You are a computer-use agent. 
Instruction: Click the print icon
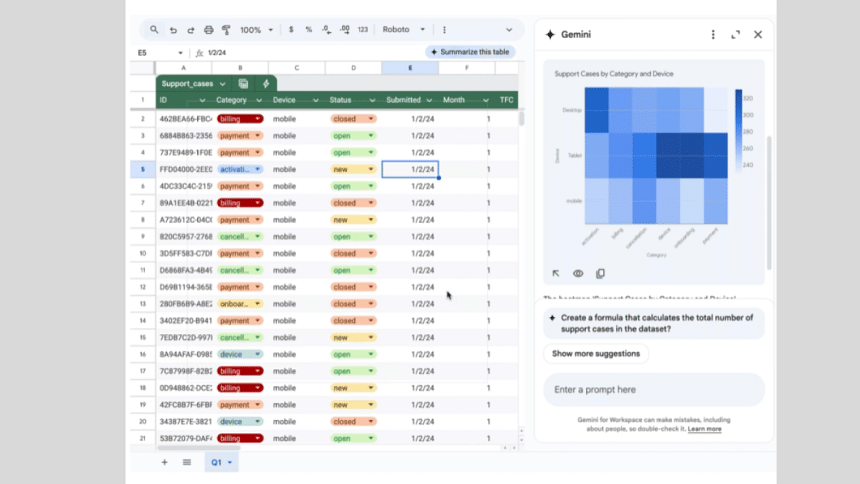click(208, 30)
